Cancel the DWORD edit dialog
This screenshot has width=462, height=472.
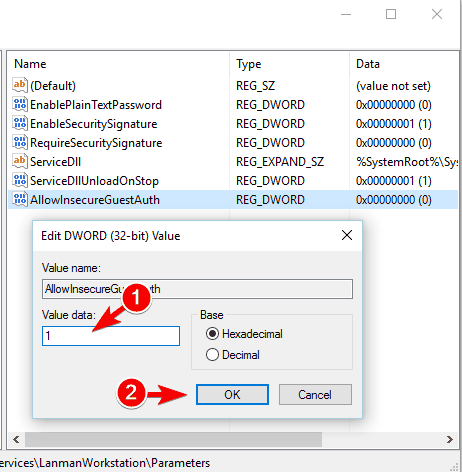click(x=315, y=395)
